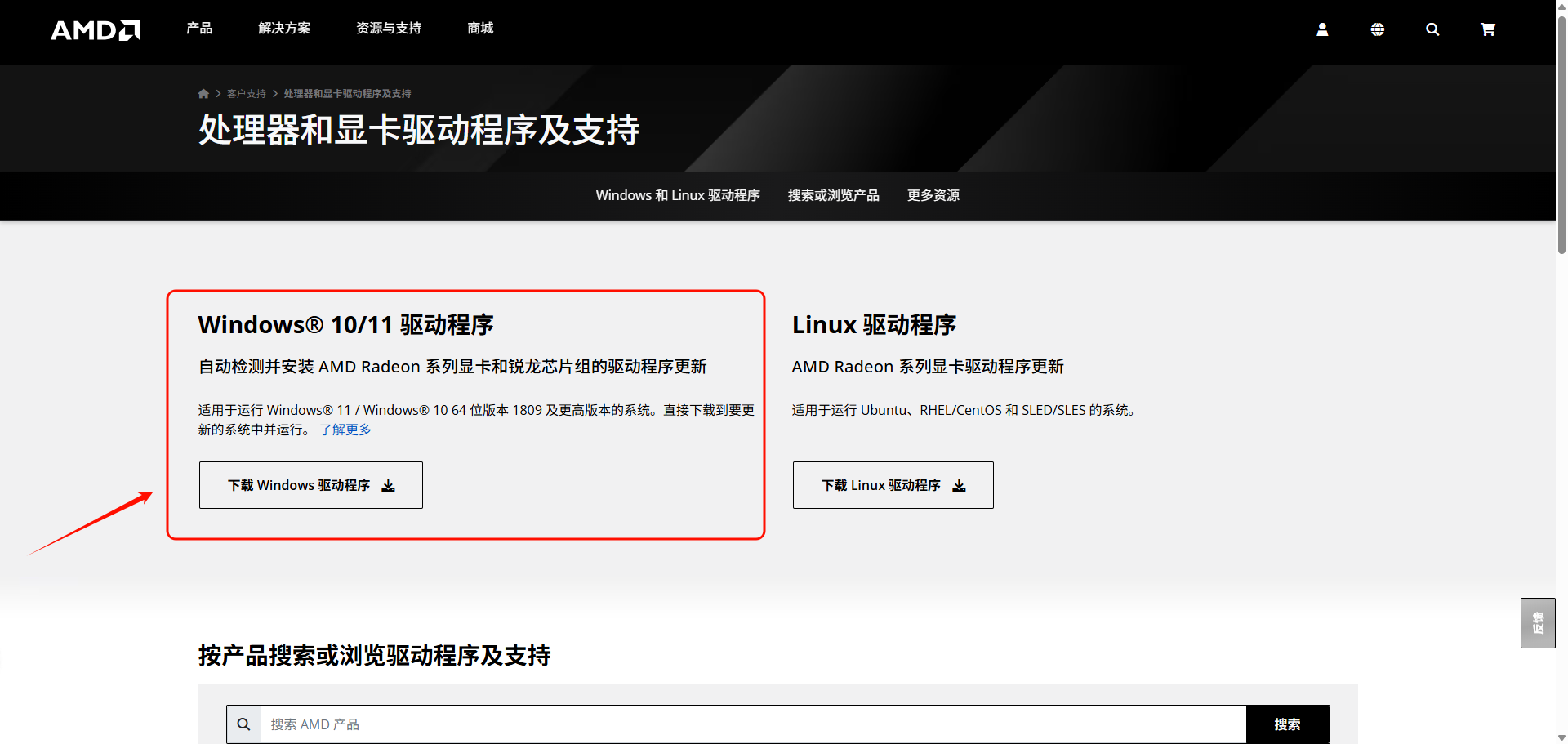Click the black 搜索 button
The width and height of the screenshot is (1568, 744).
(x=1288, y=724)
